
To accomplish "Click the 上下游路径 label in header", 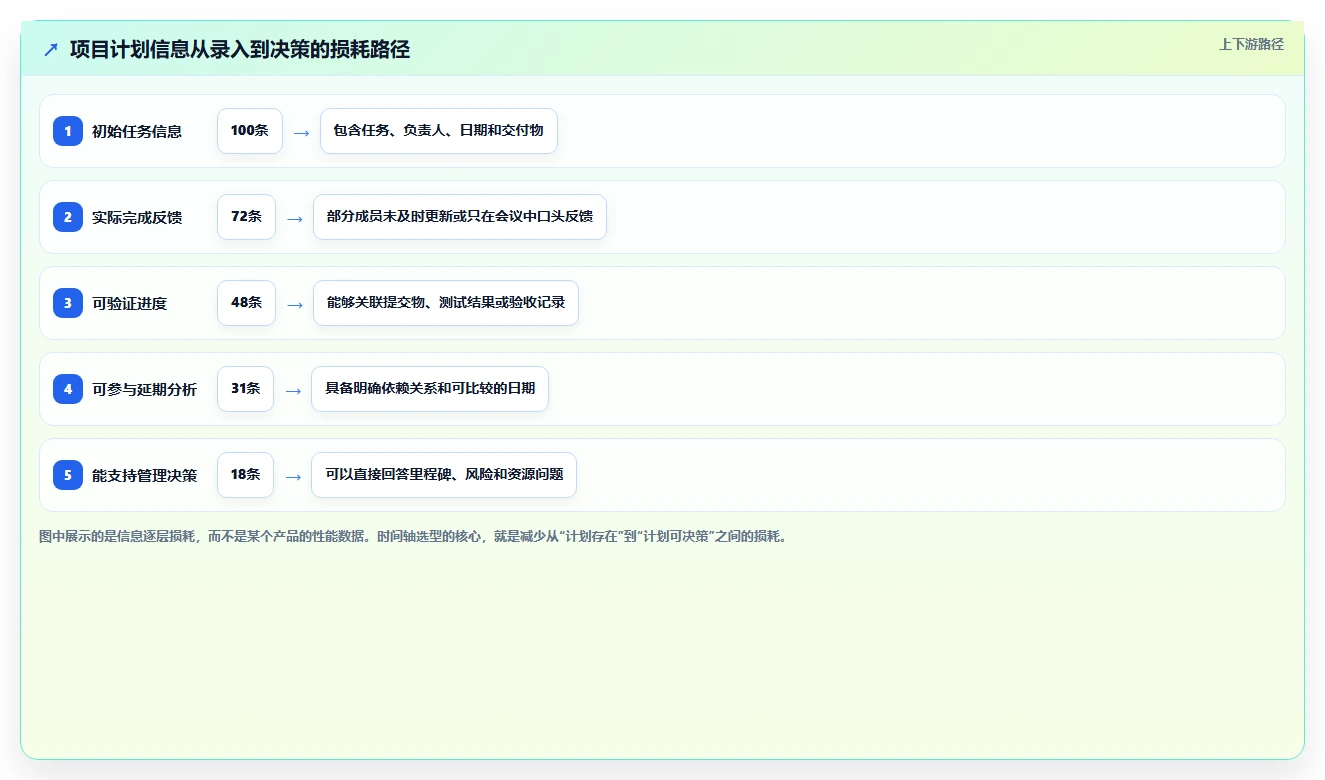I will tap(1251, 44).
